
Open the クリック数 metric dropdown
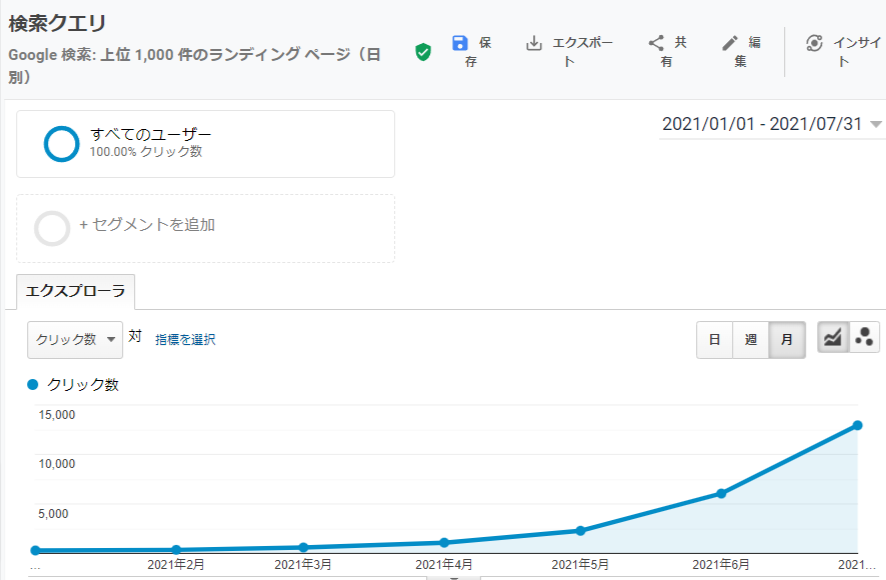(x=75, y=340)
